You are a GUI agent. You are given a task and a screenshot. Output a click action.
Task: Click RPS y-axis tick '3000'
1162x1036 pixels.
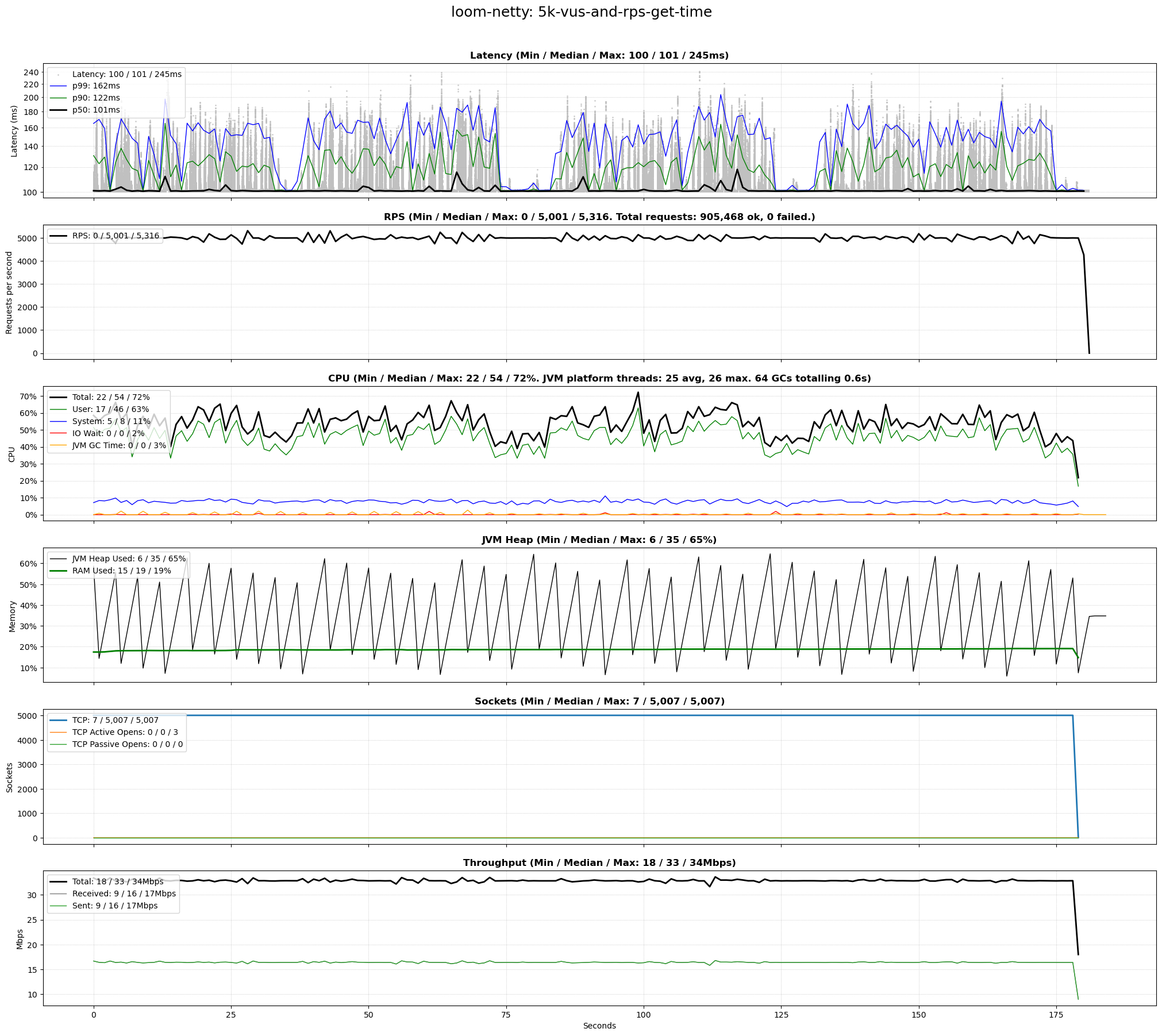click(28, 284)
